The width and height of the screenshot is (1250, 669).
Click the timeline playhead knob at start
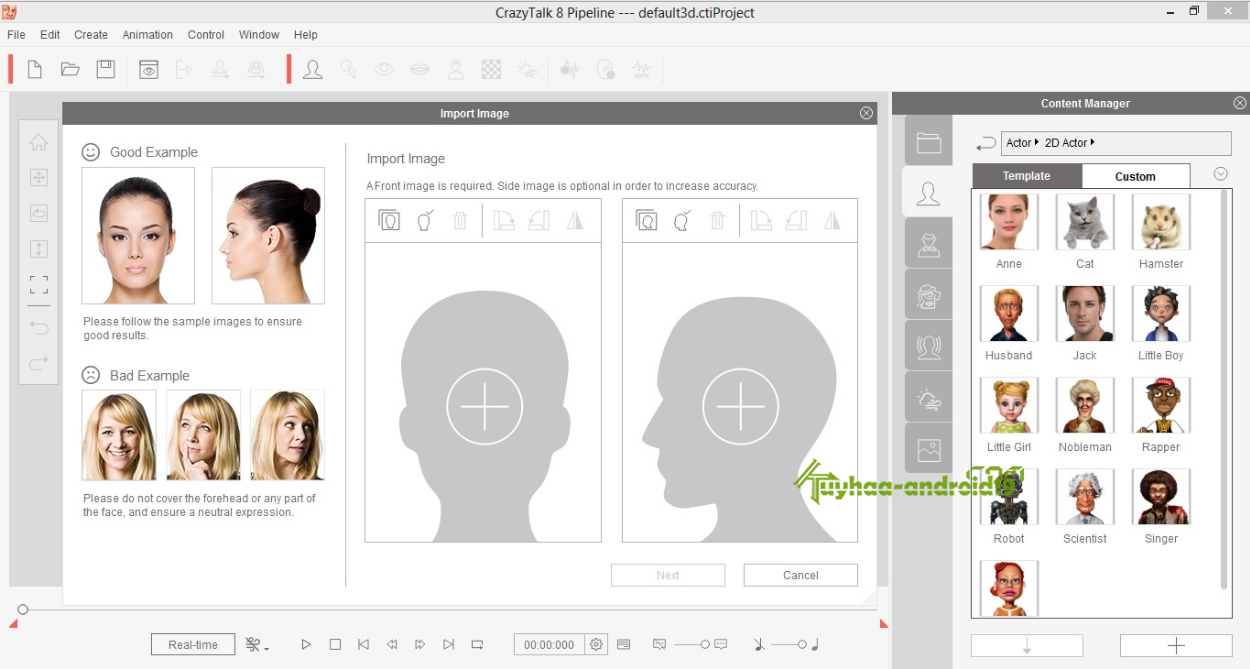[x=23, y=609]
